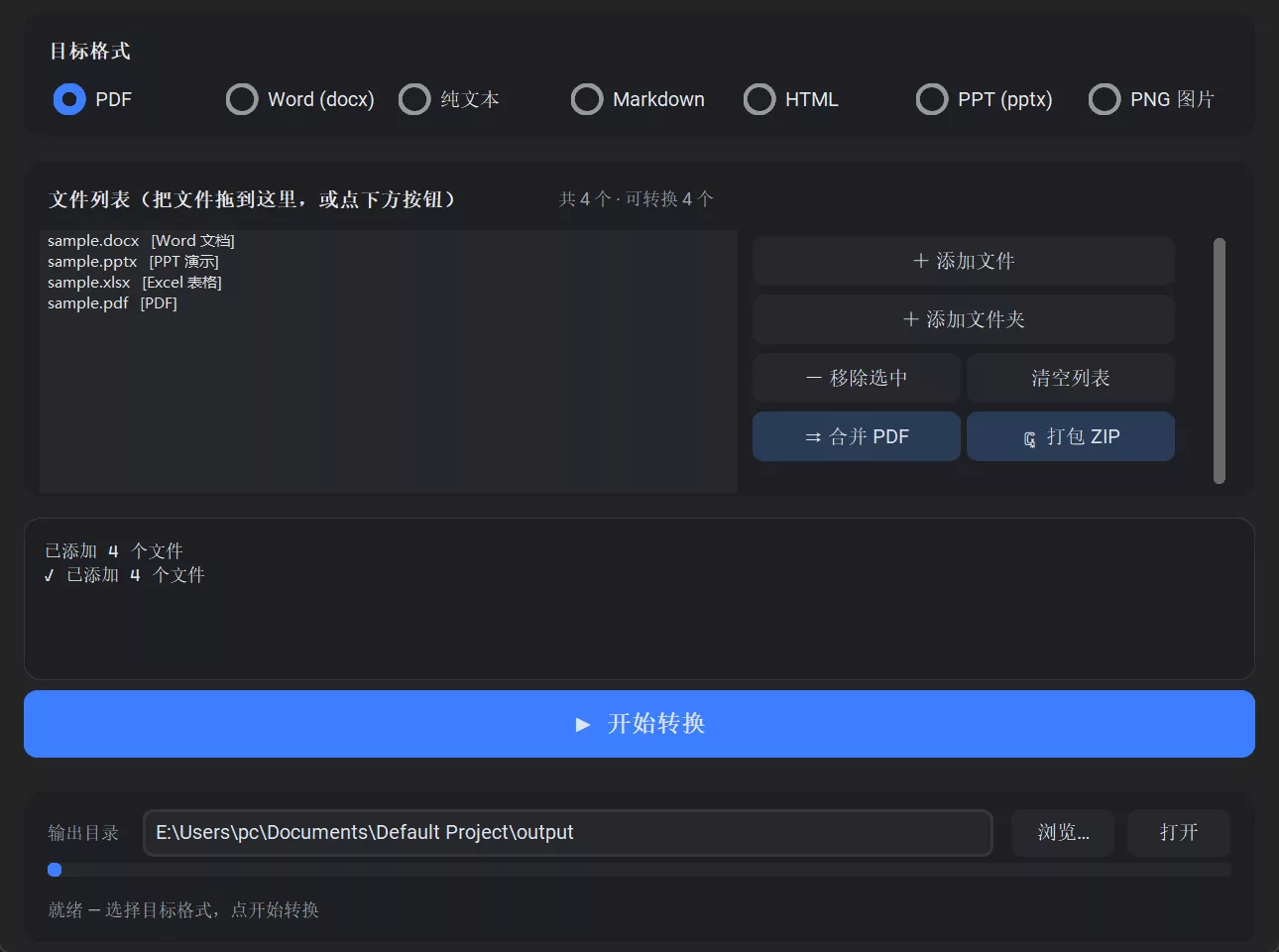
Task: Remove selected files with 移除选中
Action: [x=857, y=378]
